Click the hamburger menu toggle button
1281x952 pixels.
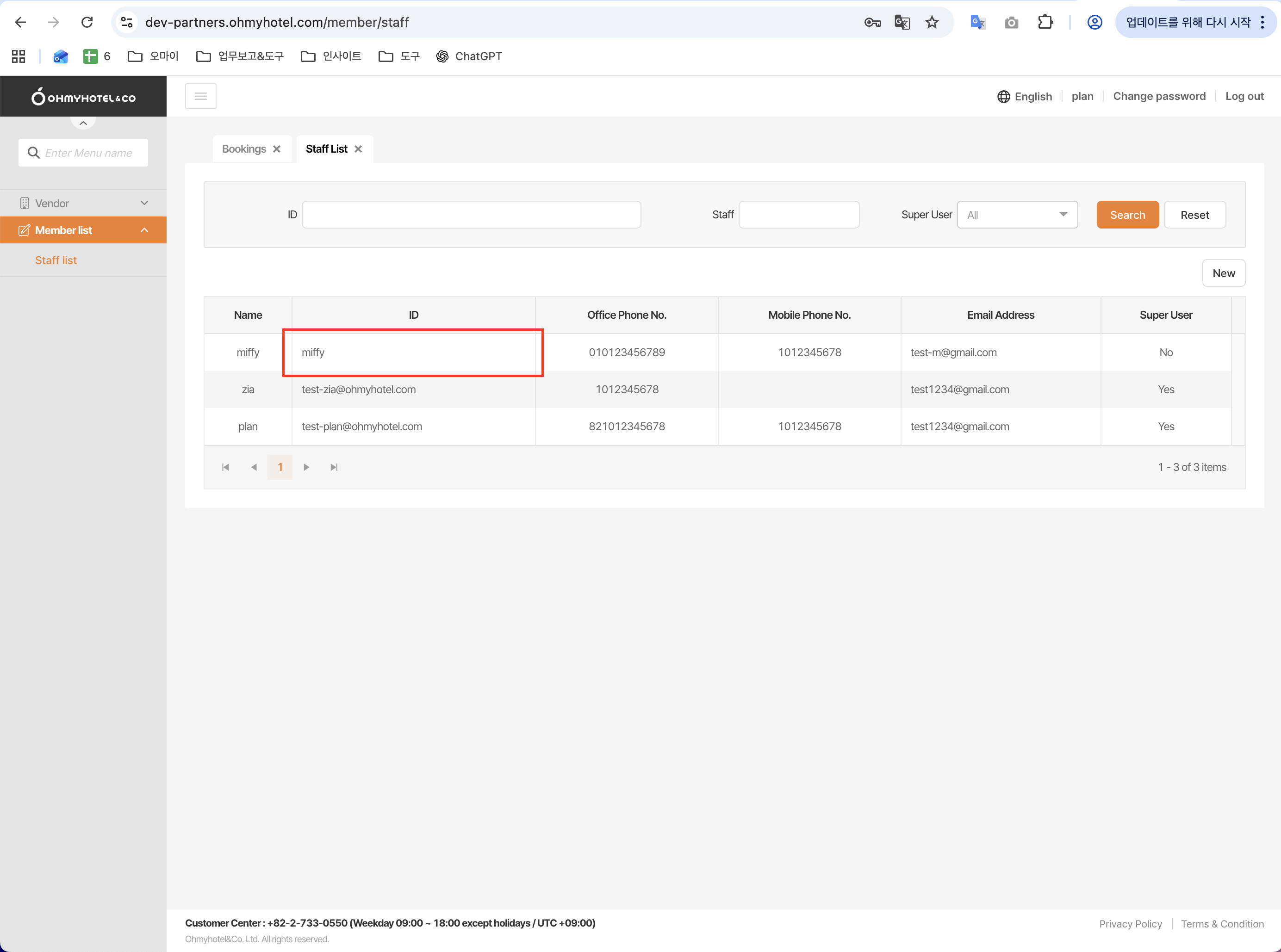click(201, 96)
